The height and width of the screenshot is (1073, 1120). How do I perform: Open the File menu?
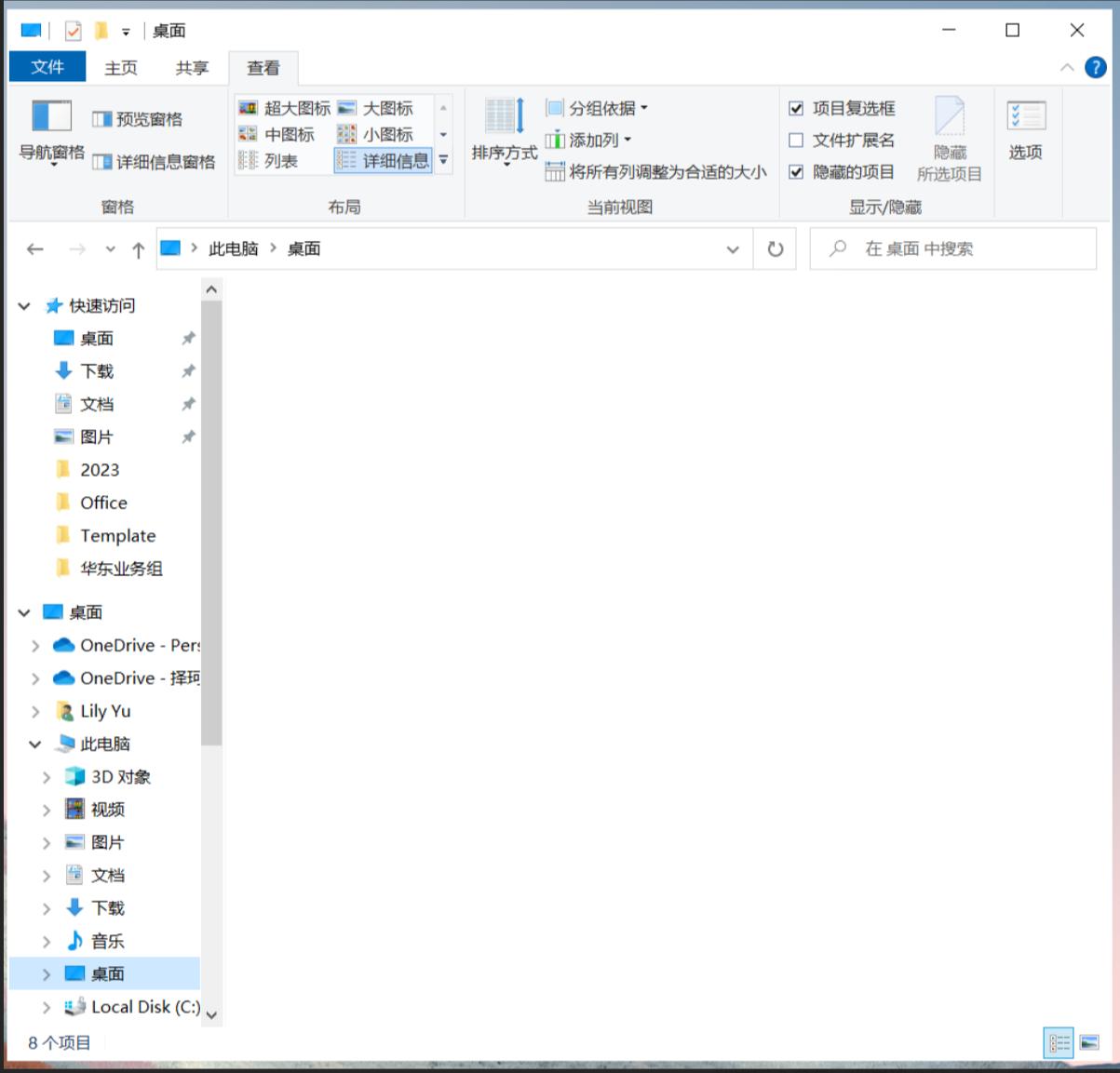[x=46, y=67]
